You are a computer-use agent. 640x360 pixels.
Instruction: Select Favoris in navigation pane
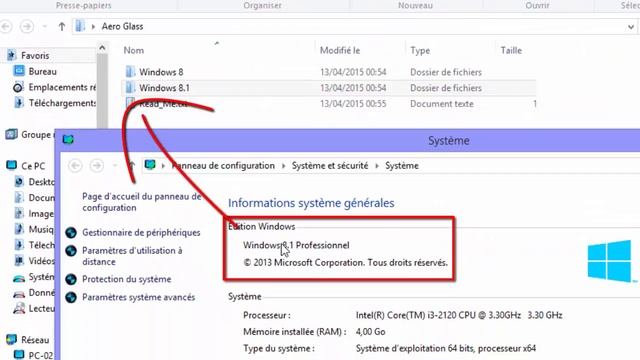point(35,56)
